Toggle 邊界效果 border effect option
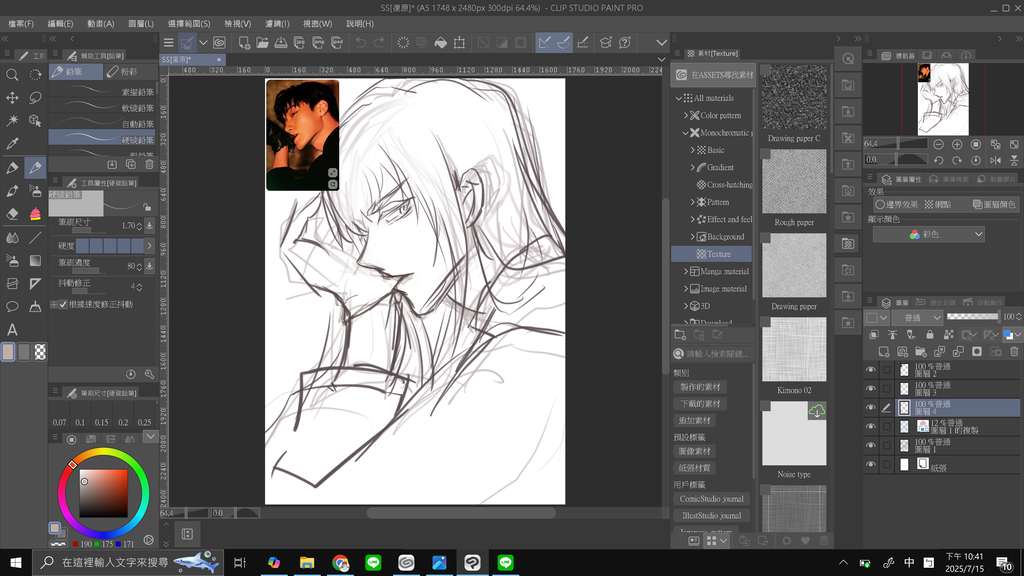 pos(897,204)
